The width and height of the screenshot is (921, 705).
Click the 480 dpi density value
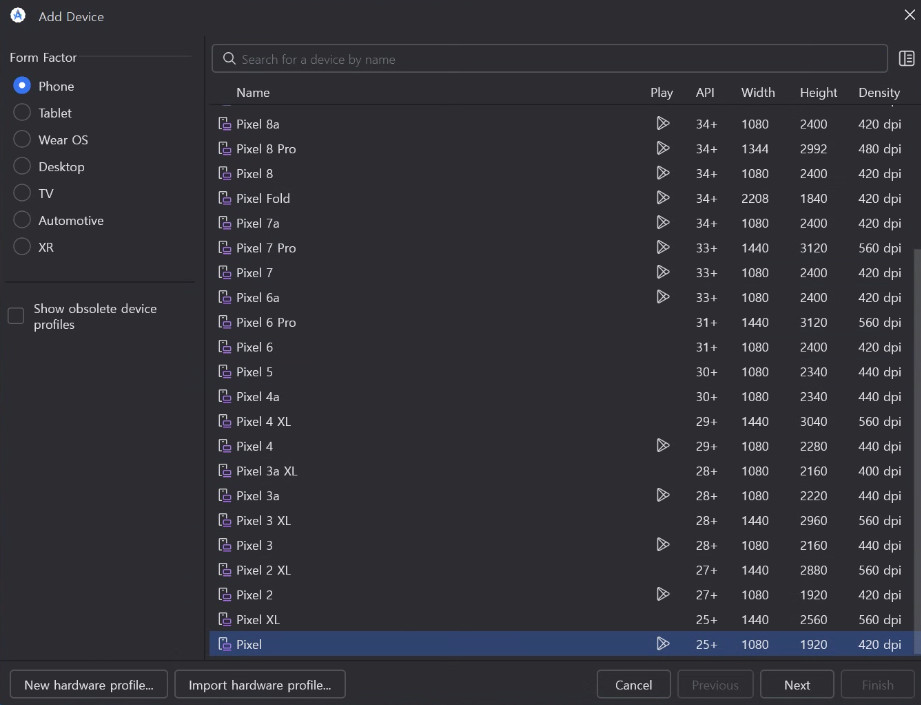click(879, 149)
